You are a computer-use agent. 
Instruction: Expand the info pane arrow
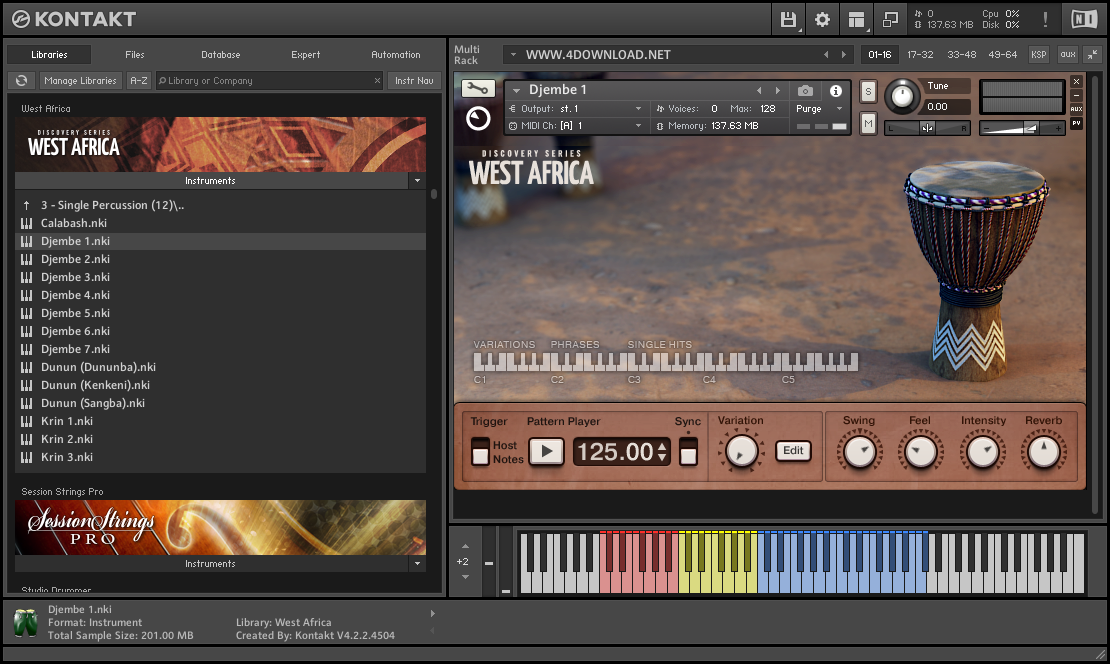click(x=433, y=614)
